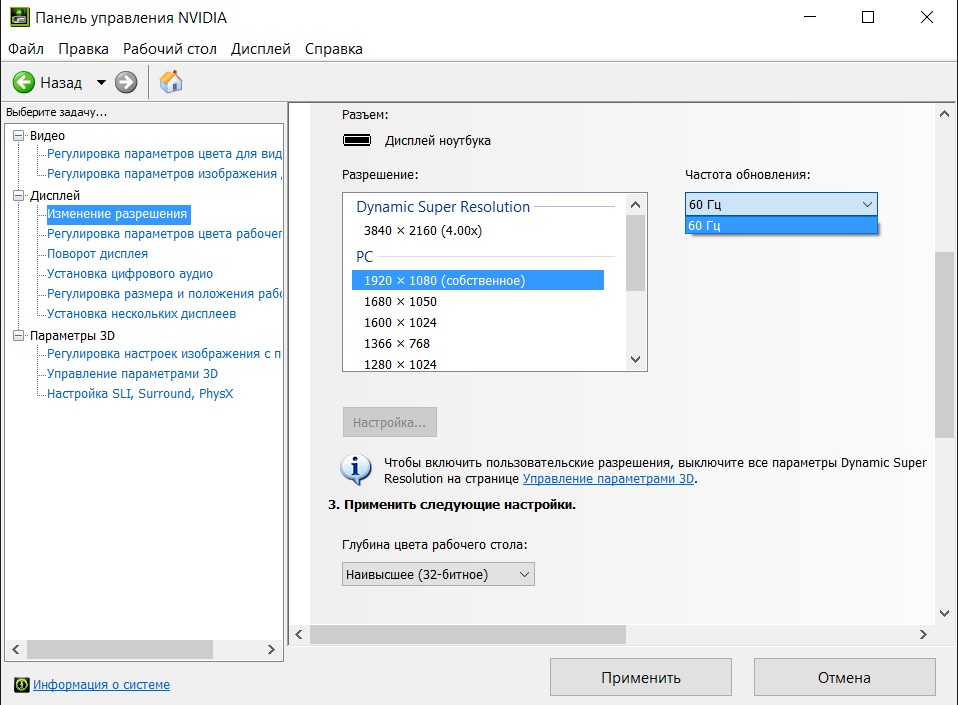The width and height of the screenshot is (958, 705).
Task: Open the Файл menu
Action: 26,49
